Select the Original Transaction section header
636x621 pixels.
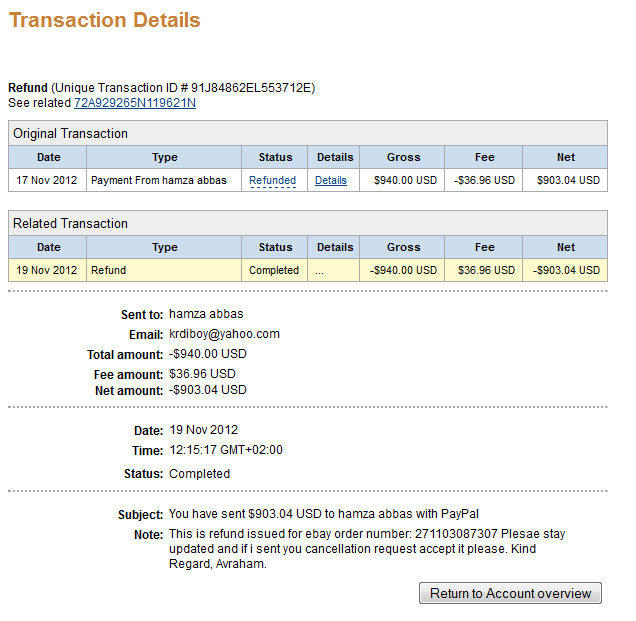click(71, 133)
